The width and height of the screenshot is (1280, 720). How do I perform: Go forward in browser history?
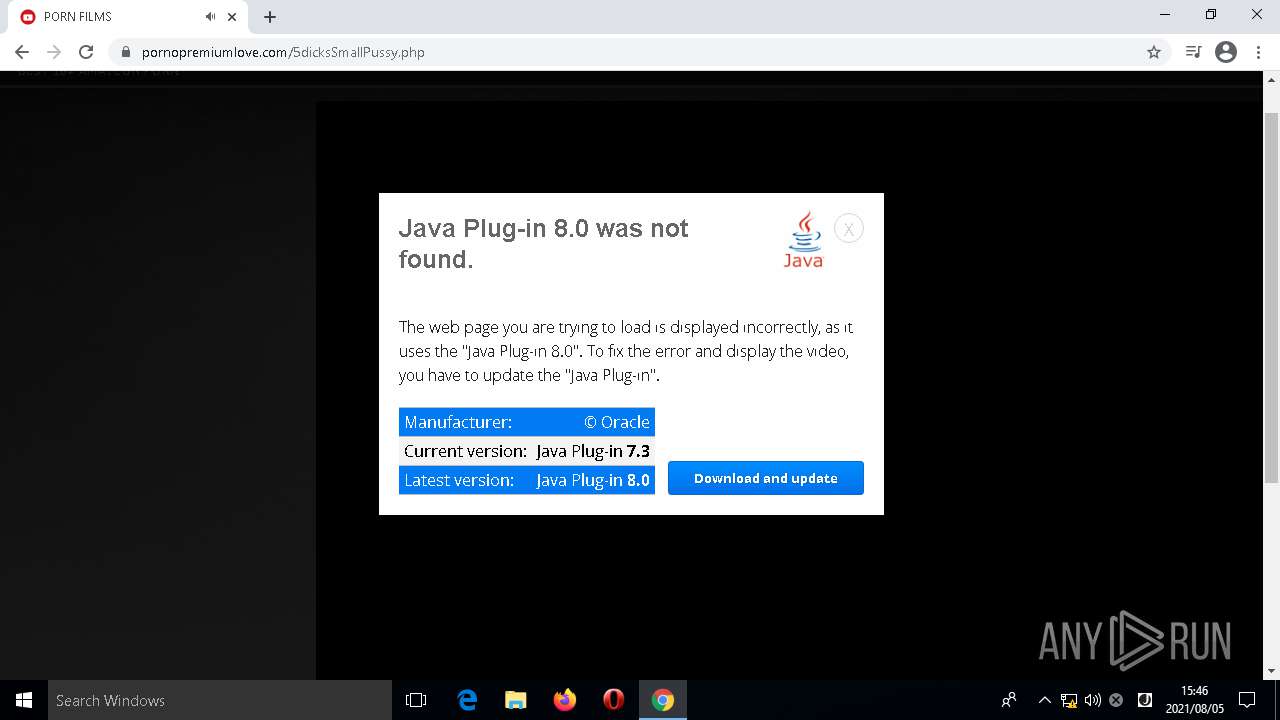pyautogui.click(x=54, y=52)
